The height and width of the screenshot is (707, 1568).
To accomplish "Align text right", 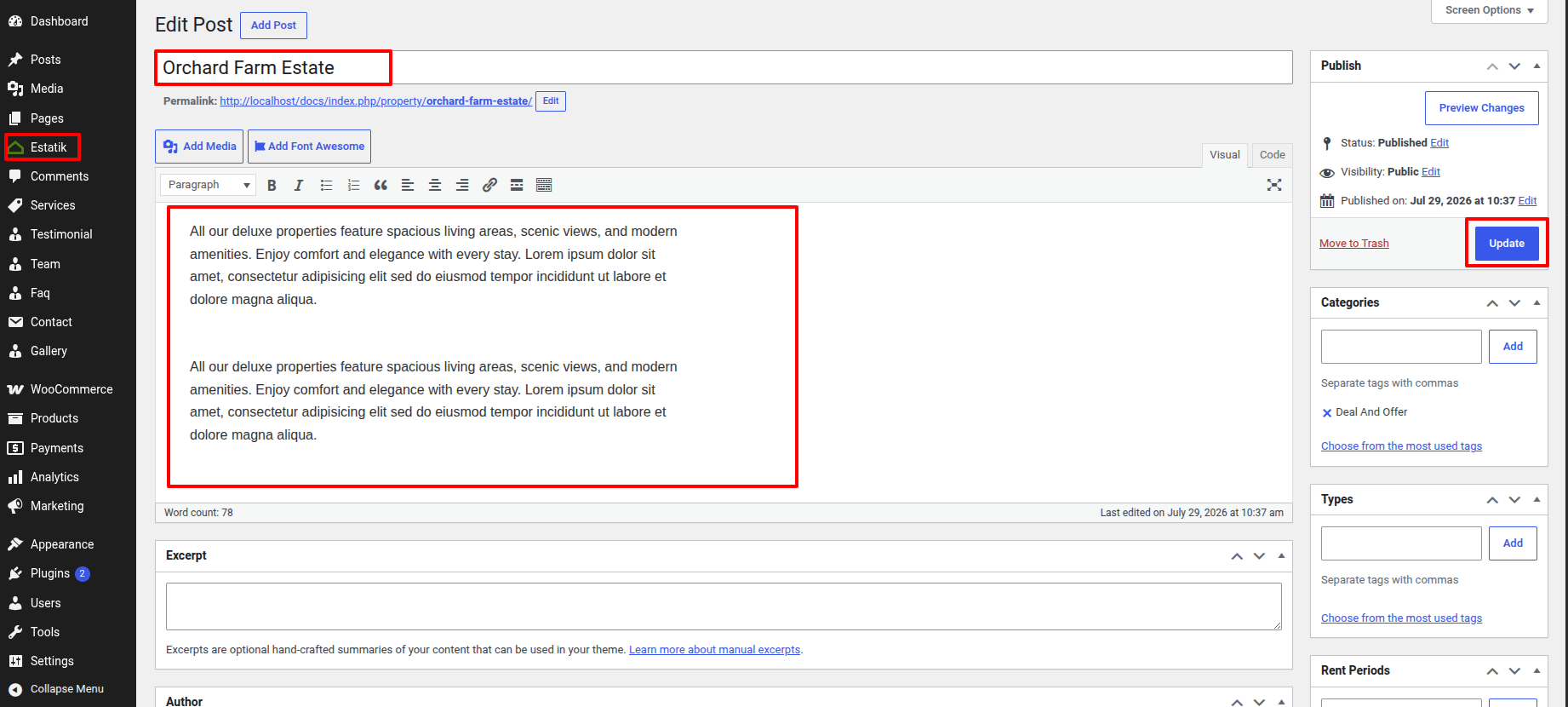I will coord(462,185).
